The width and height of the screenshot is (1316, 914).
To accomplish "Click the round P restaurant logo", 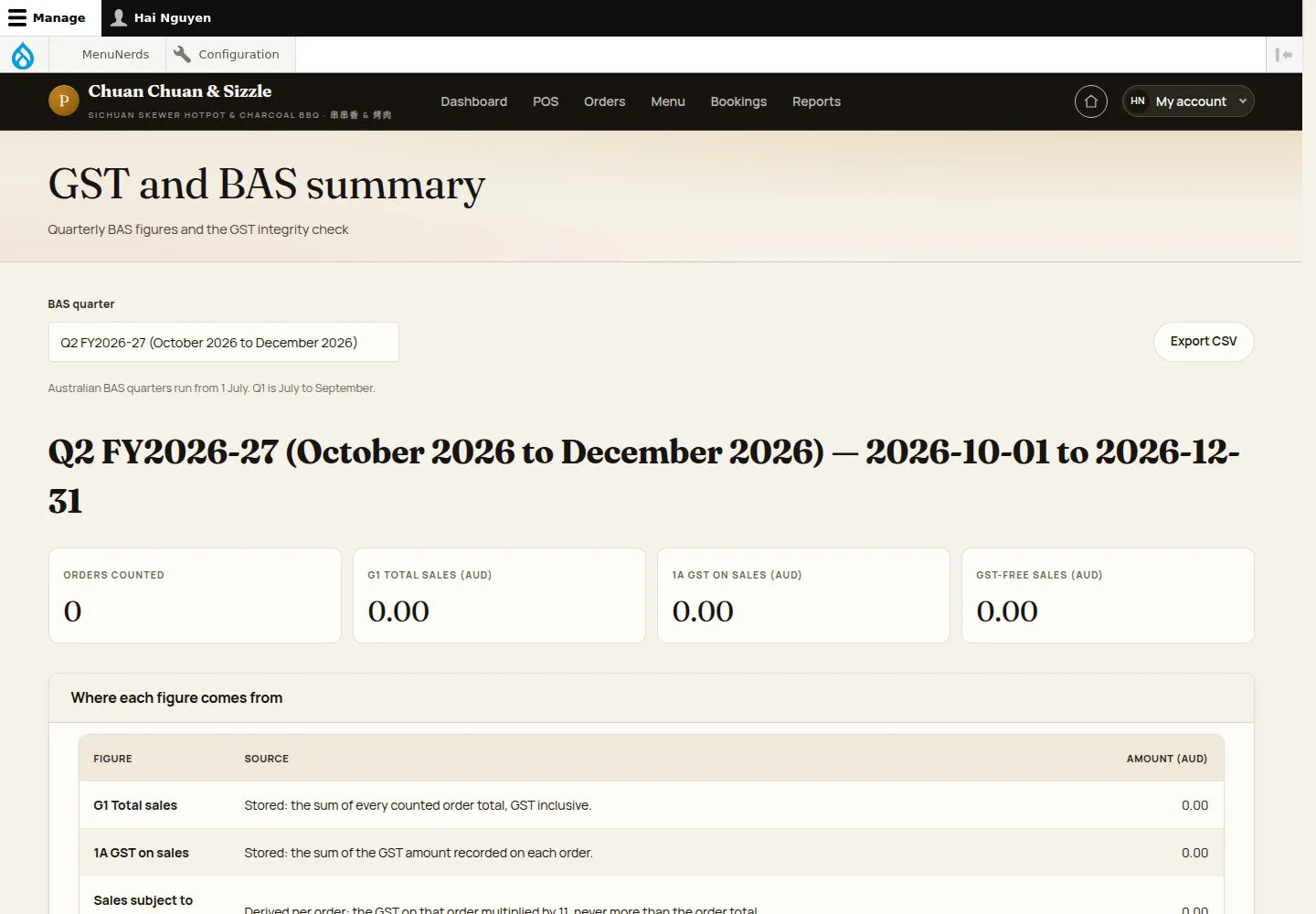I will (x=64, y=101).
